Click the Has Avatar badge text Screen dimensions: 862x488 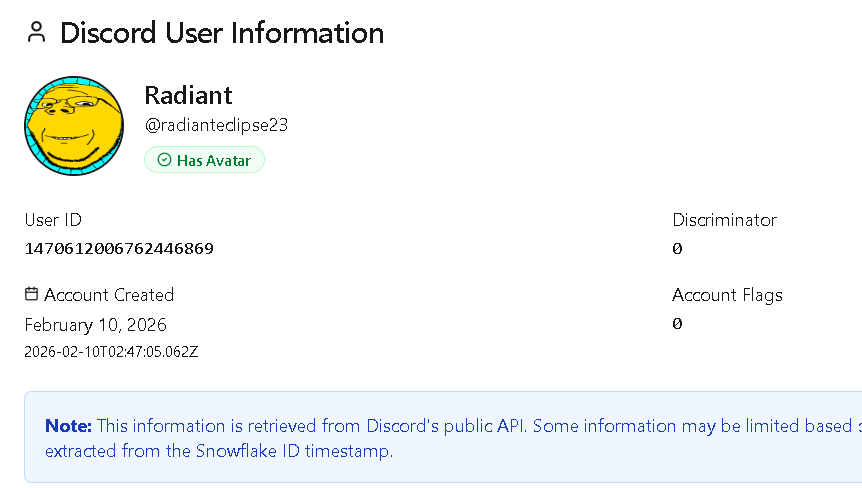(x=214, y=160)
